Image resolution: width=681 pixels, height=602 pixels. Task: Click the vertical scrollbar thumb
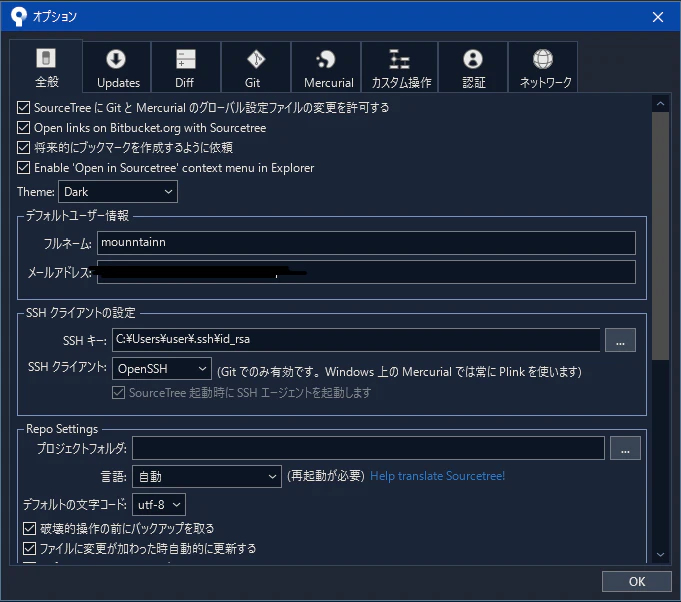(x=660, y=237)
